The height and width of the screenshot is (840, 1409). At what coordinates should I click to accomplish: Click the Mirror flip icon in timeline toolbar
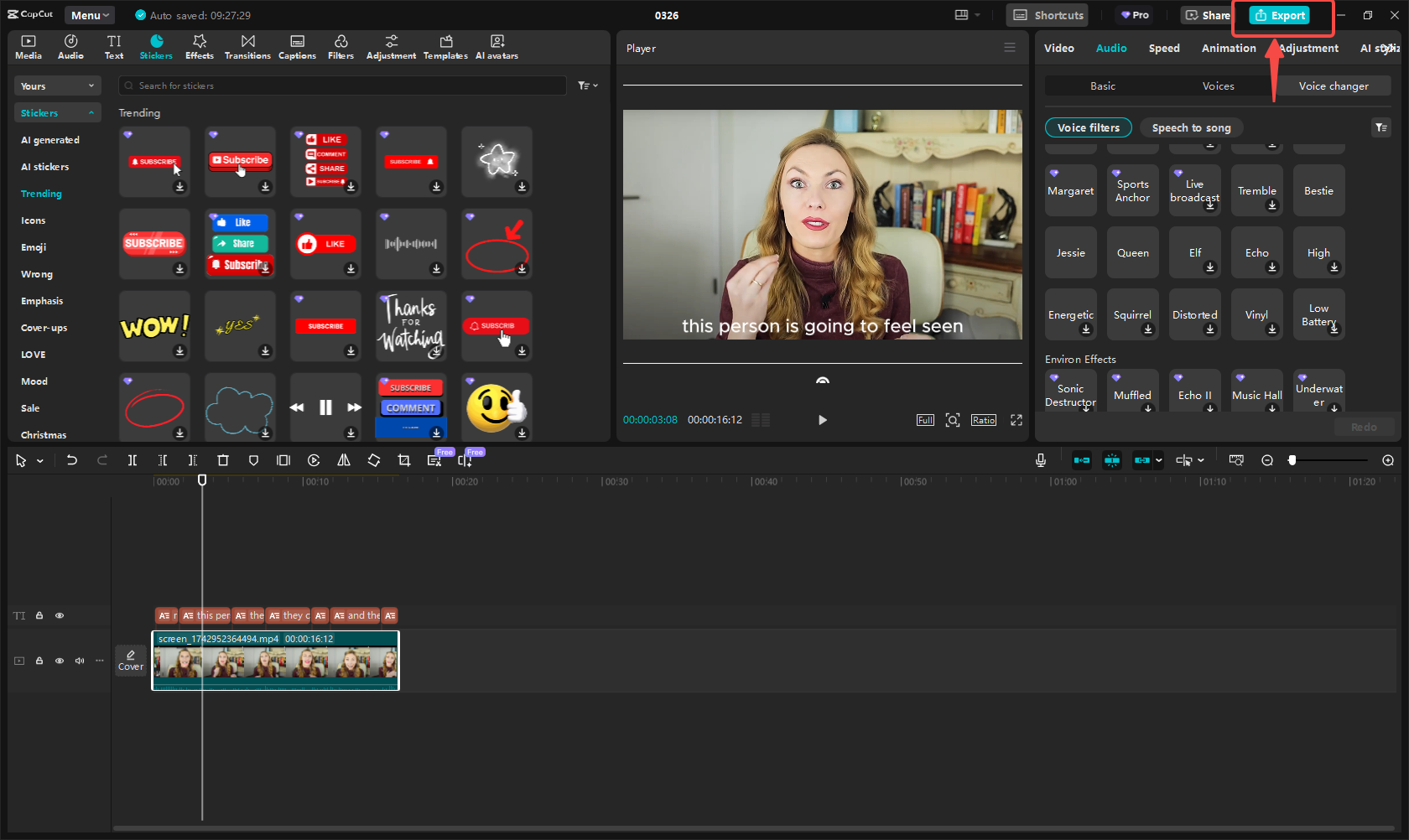pos(344,460)
